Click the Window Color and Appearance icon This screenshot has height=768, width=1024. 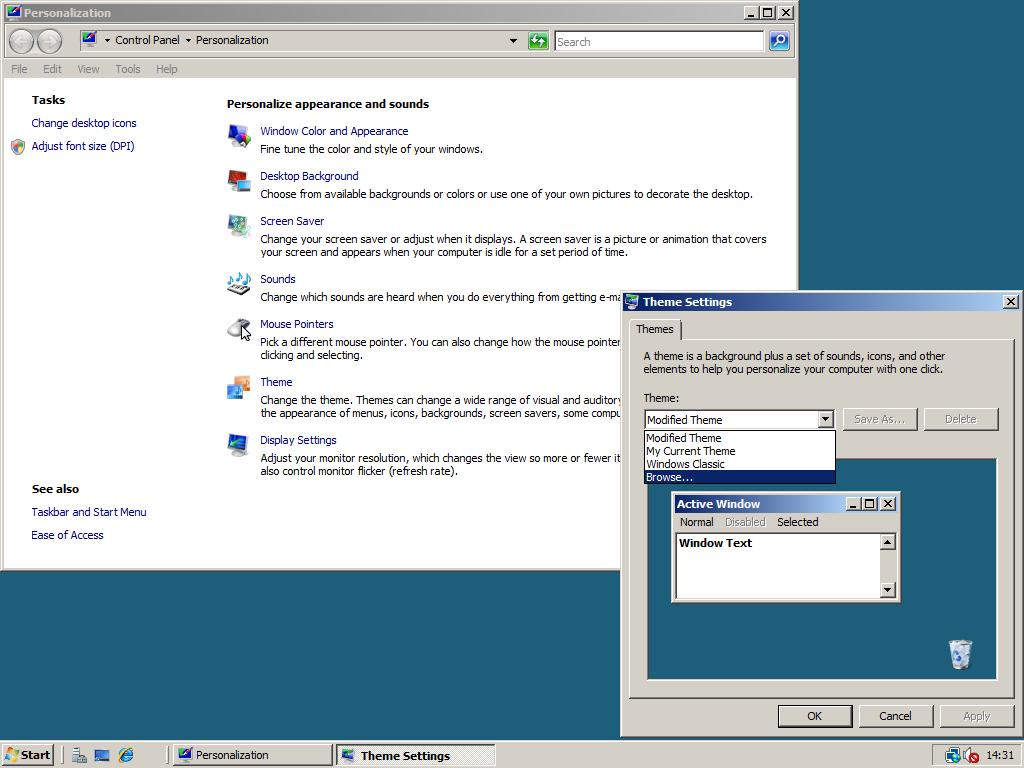(x=238, y=135)
